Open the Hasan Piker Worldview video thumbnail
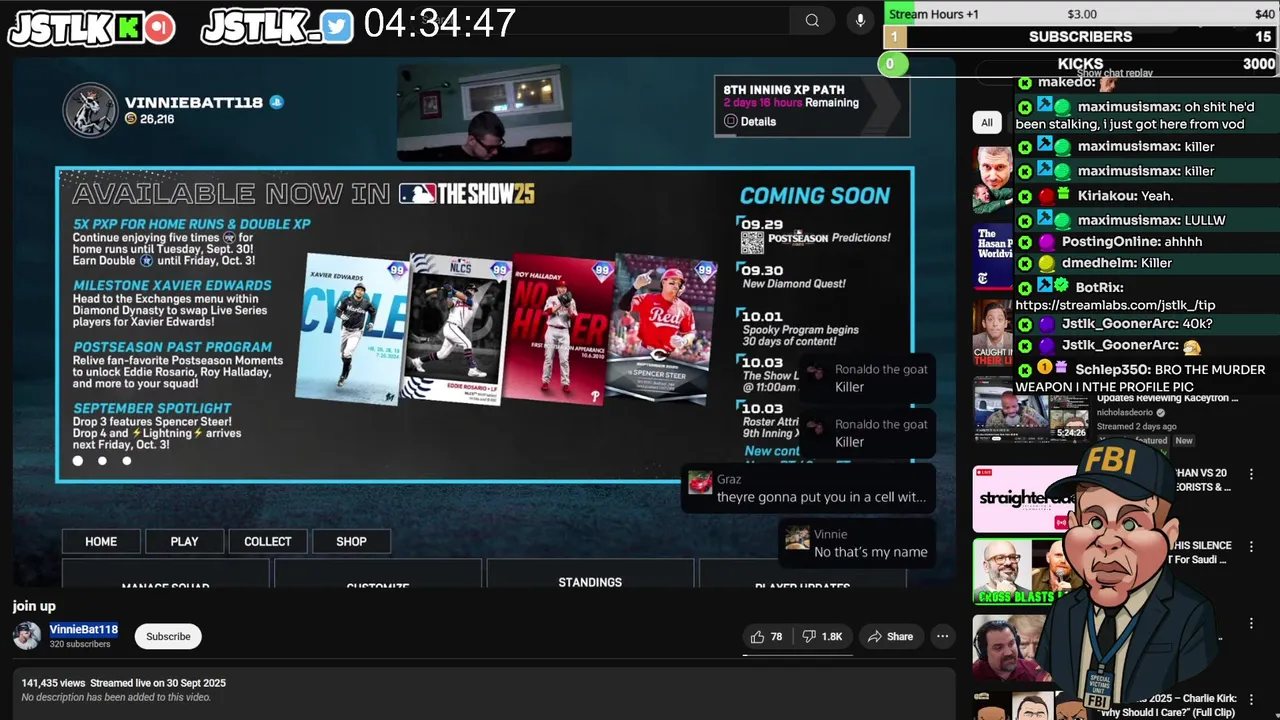Screen dimensions: 1280x720 click(993, 256)
